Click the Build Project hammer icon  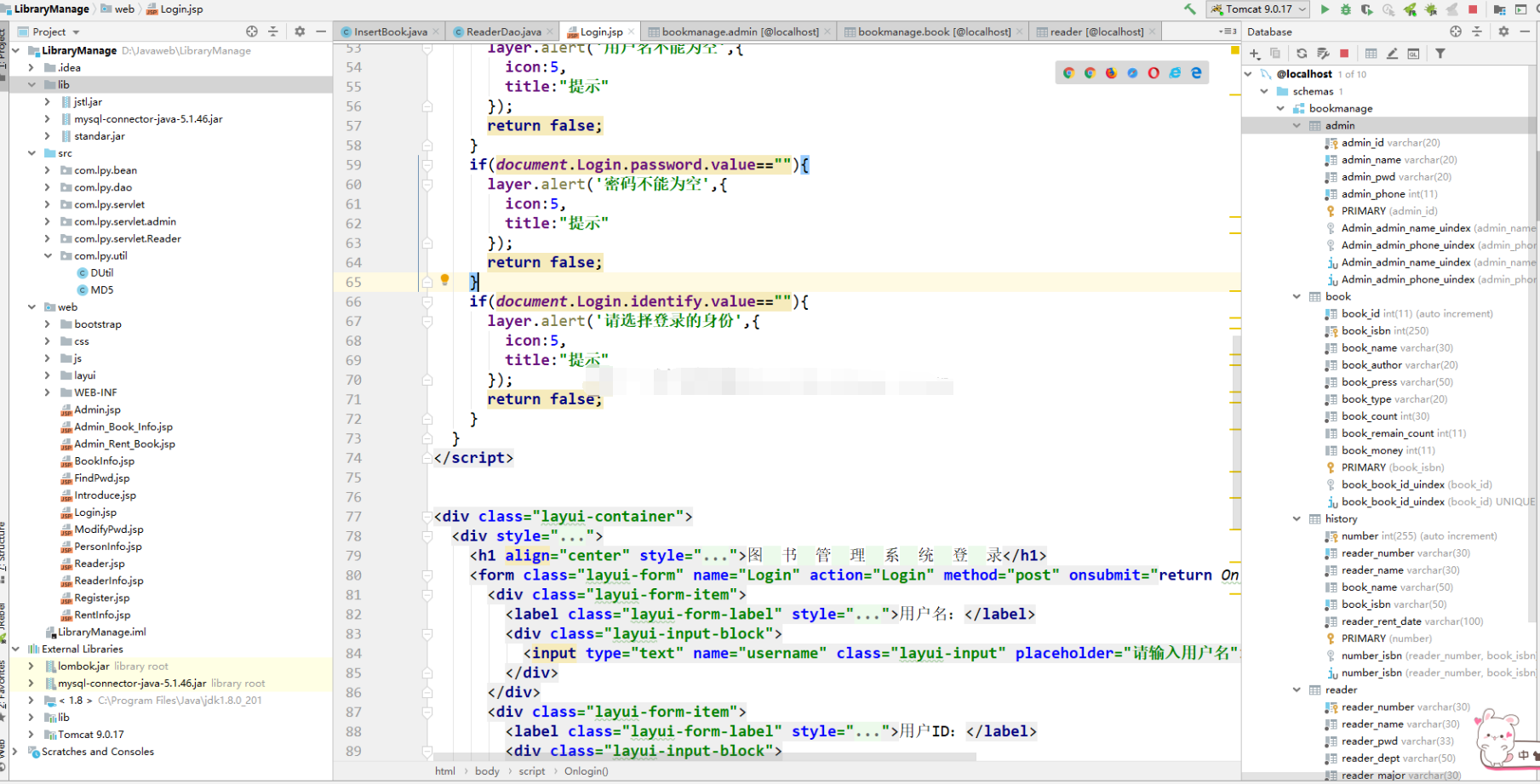(1189, 9)
